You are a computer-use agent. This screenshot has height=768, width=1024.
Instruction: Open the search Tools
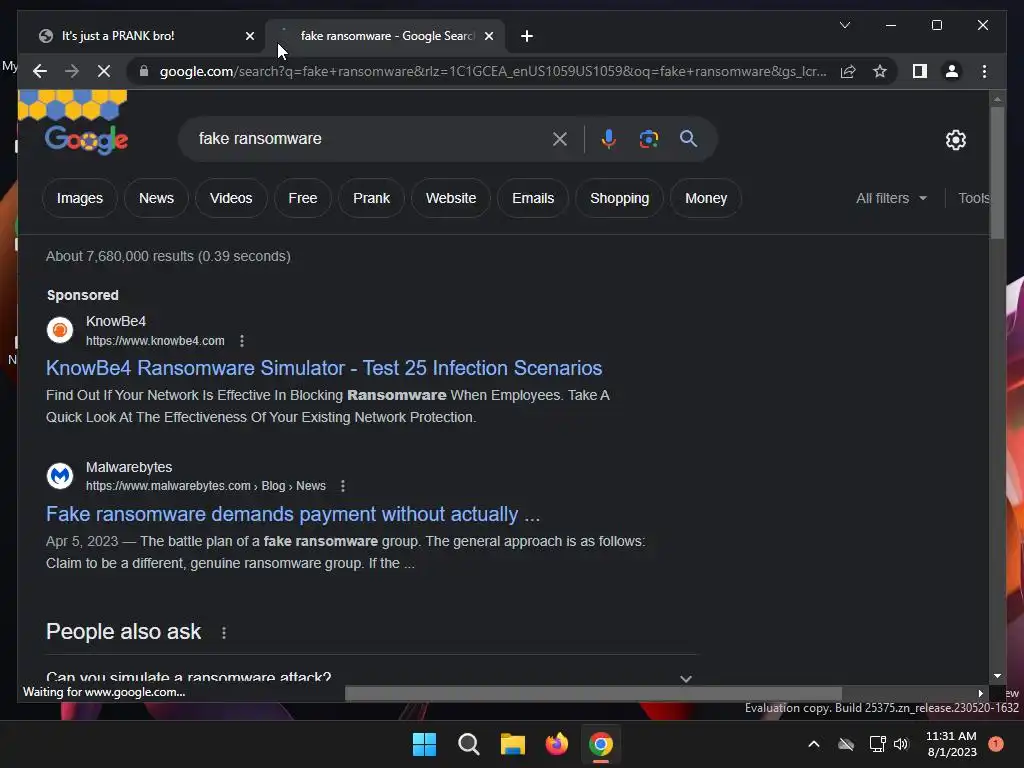973,198
